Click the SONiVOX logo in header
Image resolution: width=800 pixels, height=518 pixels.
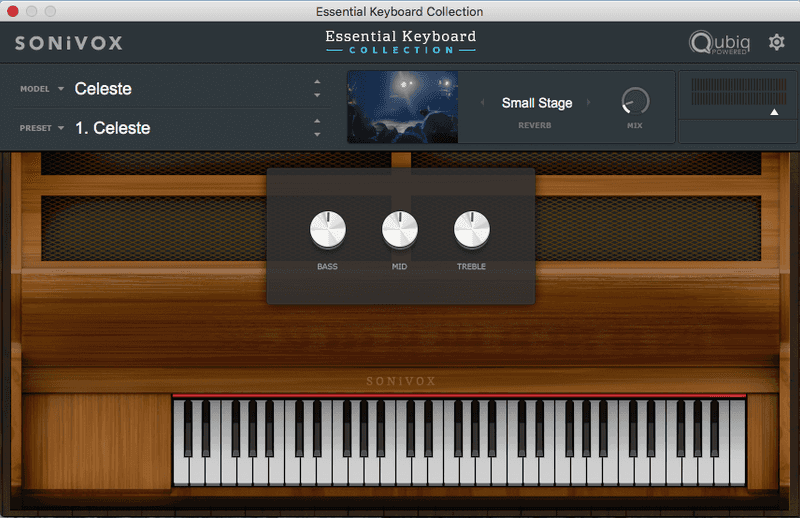tap(69, 43)
